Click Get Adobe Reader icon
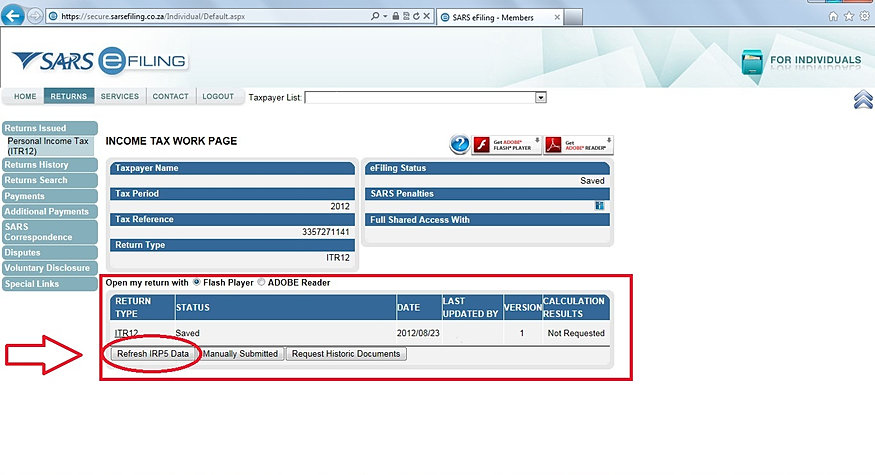The image size is (875, 475). (x=579, y=145)
